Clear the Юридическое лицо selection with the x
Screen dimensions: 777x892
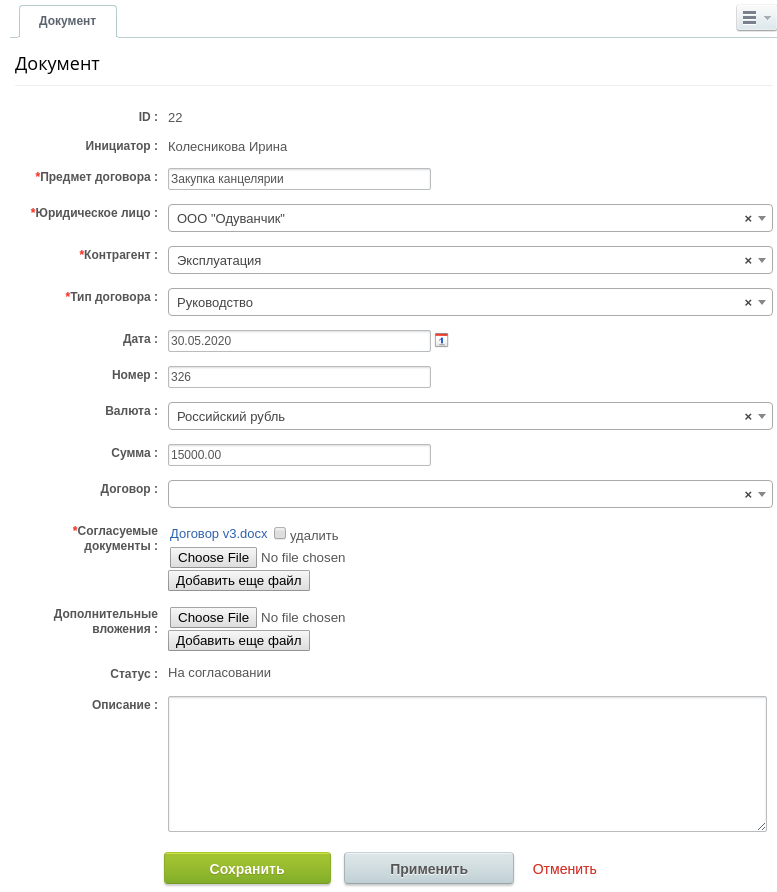(748, 218)
